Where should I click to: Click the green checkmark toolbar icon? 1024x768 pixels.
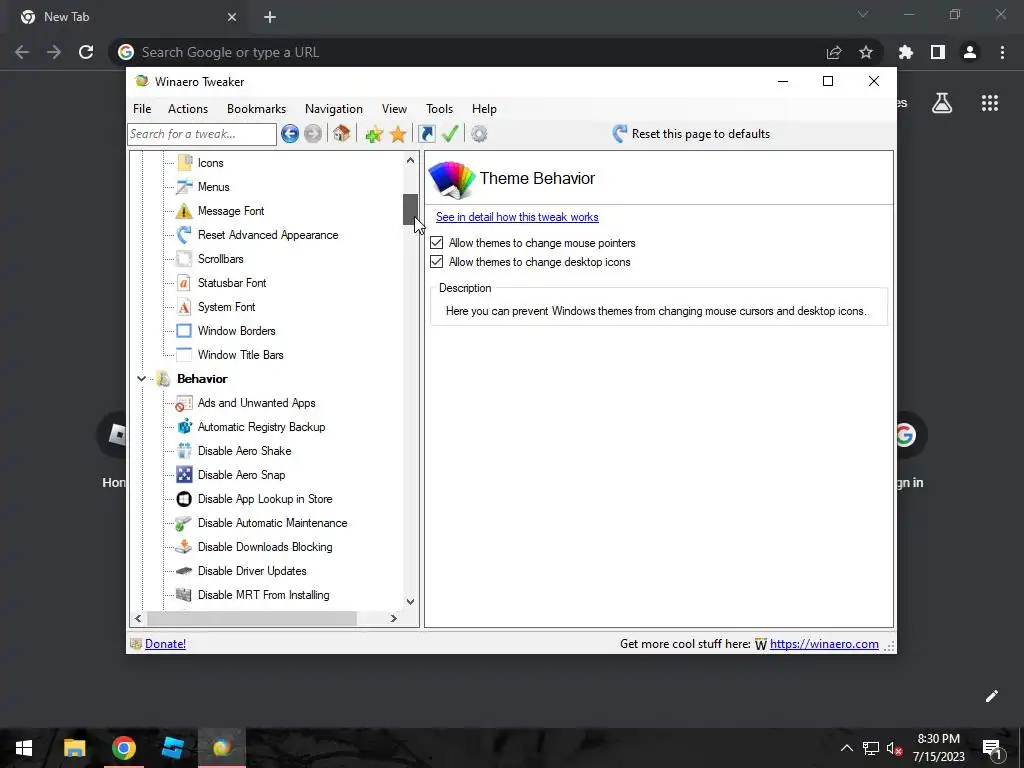tap(450, 134)
